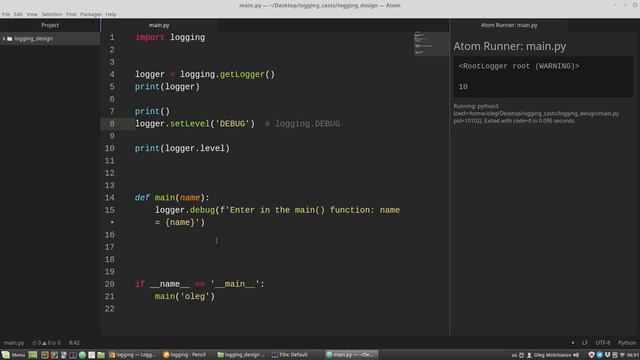640x360 pixels.
Task: Launch the green globe taskbar launcher
Action: 82,355
